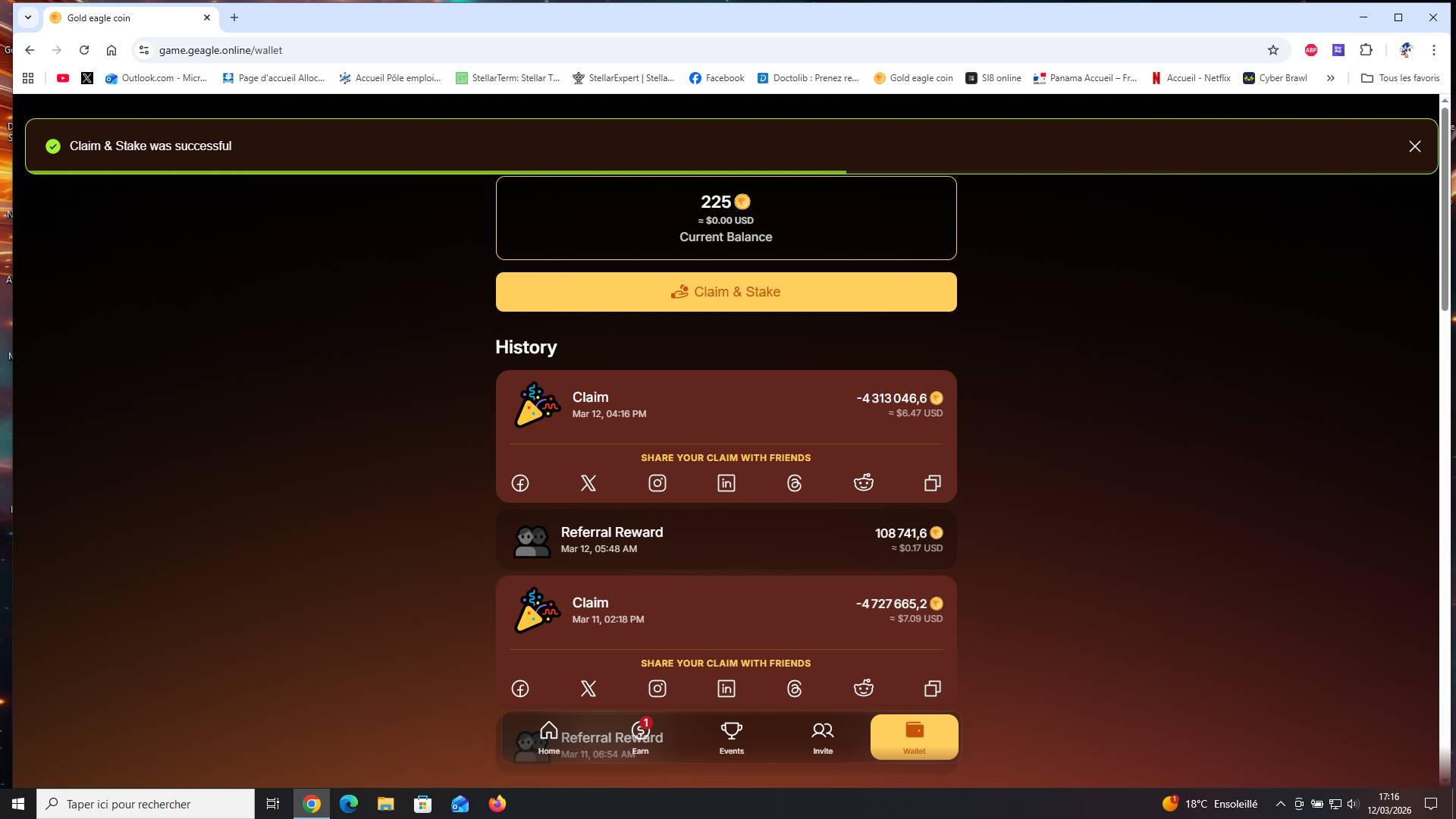1456x819 pixels.
Task: Copy first claim link icon
Action: (933, 483)
